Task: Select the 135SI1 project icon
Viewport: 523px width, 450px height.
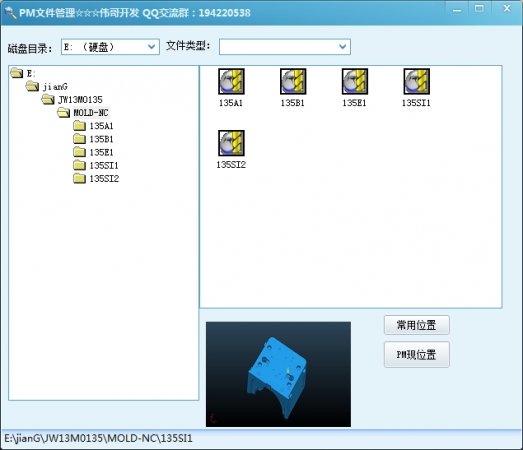Action: tap(416, 81)
